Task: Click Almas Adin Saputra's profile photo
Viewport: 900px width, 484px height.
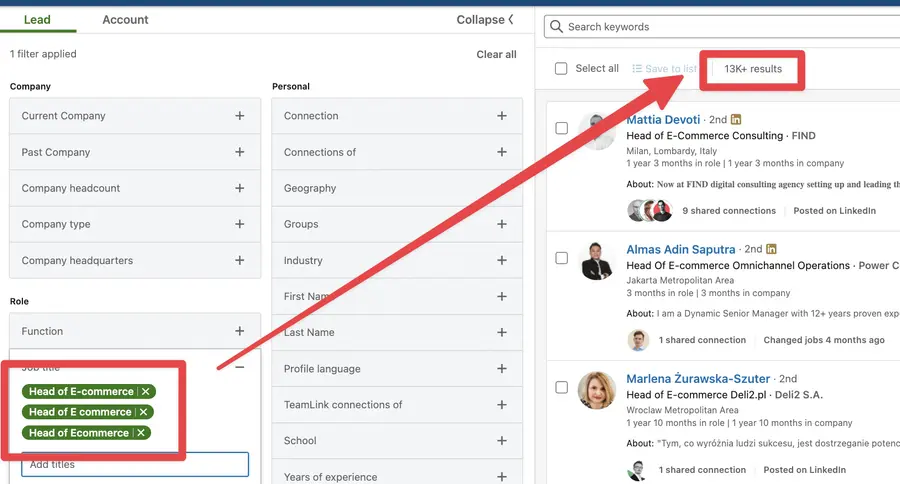Action: [597, 261]
